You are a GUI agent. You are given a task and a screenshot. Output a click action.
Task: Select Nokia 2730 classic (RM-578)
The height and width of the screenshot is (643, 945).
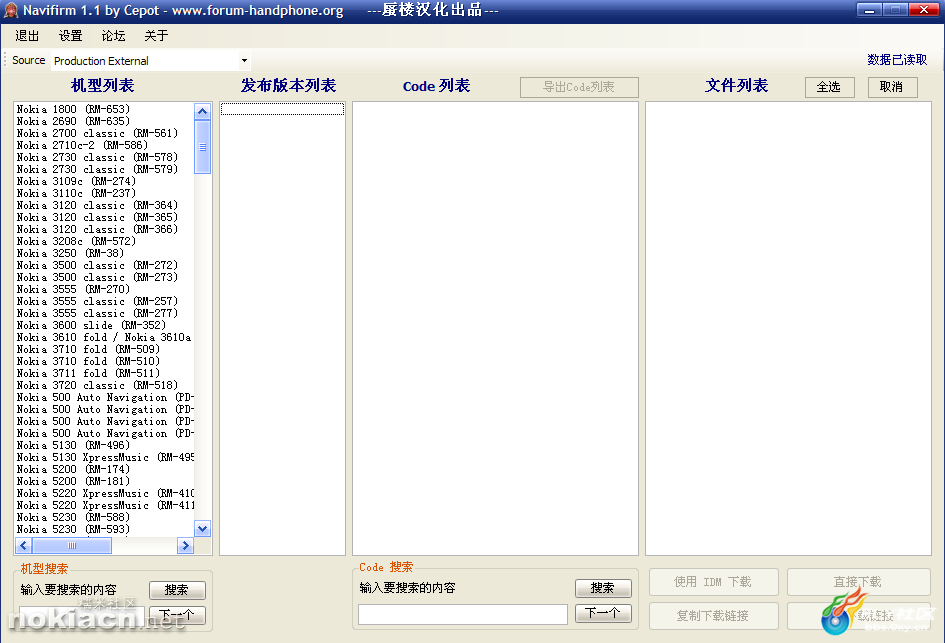point(98,157)
